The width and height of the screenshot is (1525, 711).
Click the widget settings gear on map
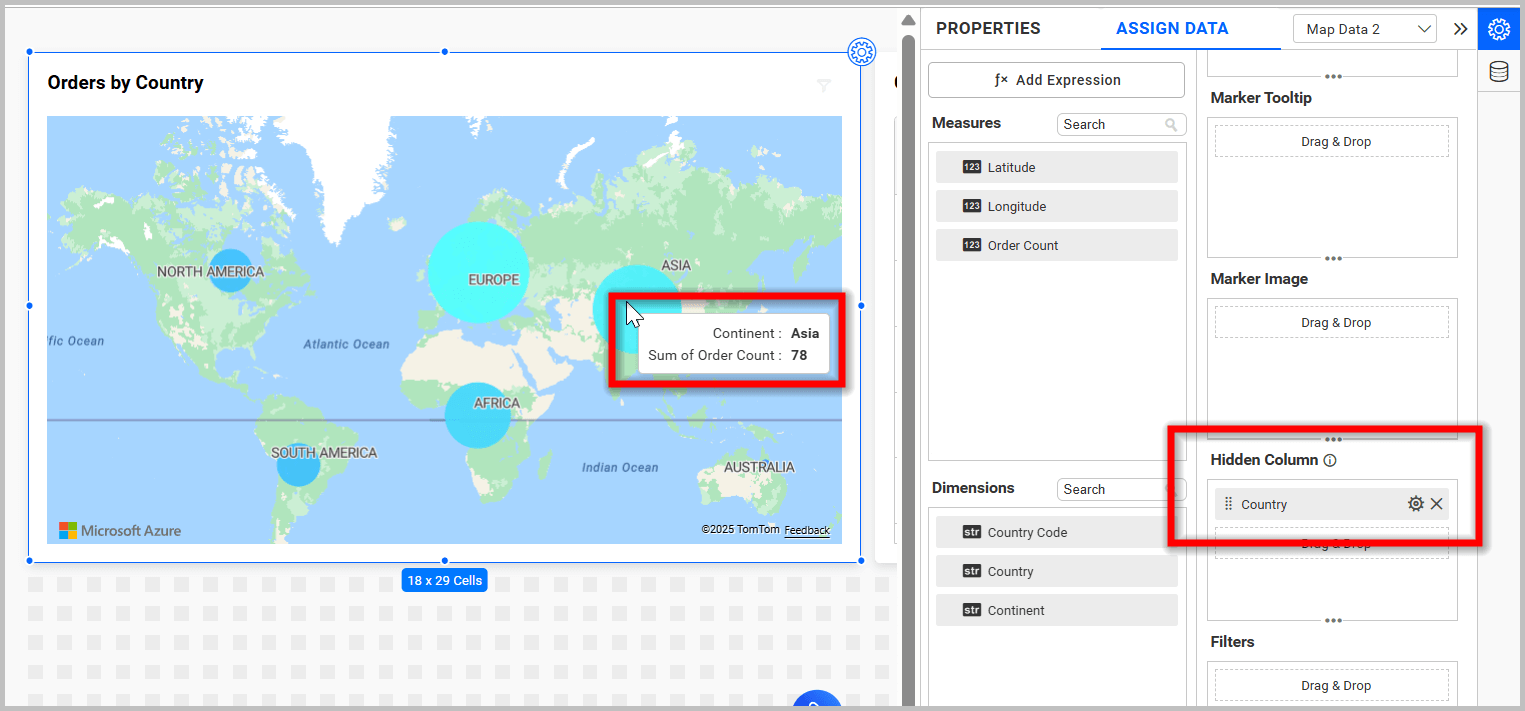coord(861,52)
